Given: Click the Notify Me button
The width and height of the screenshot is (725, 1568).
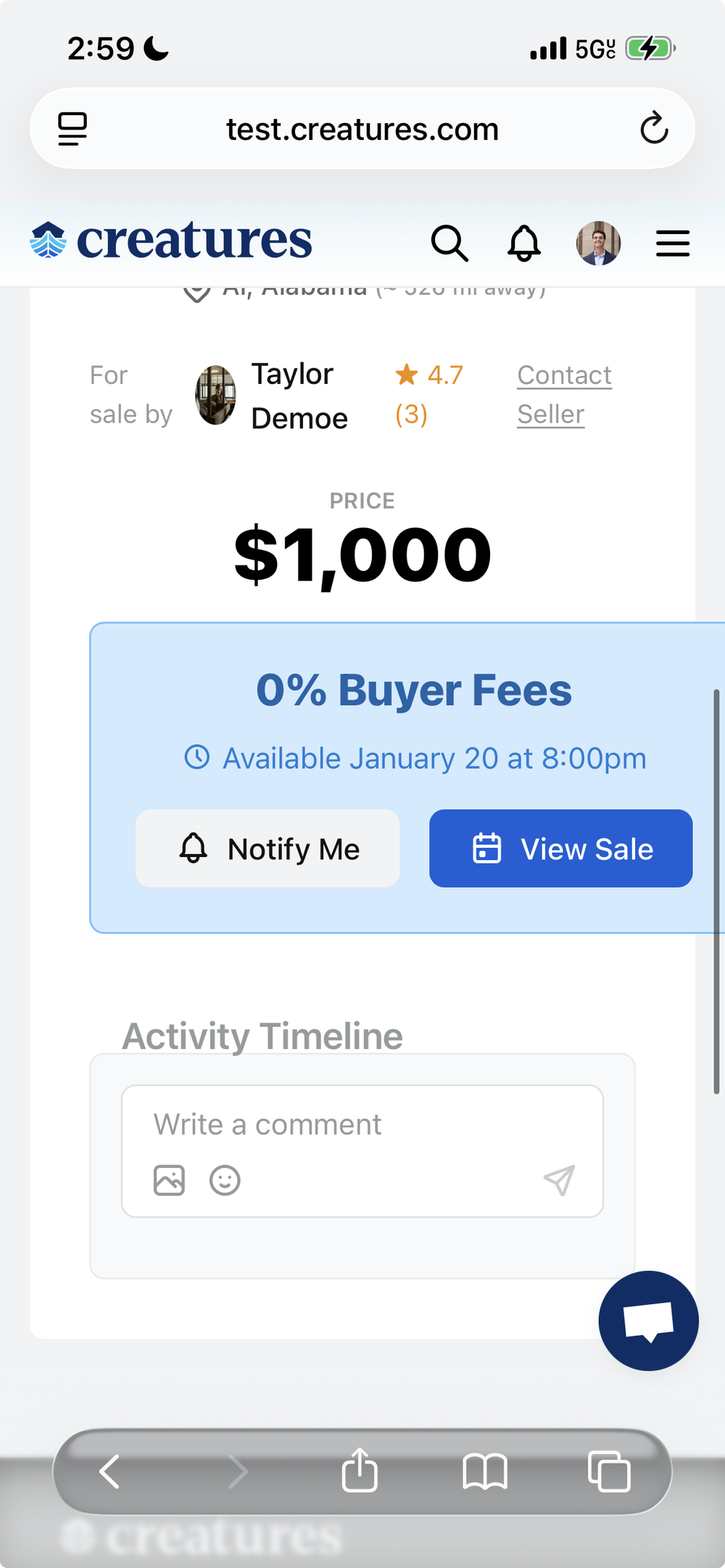Looking at the screenshot, I should 268,848.
